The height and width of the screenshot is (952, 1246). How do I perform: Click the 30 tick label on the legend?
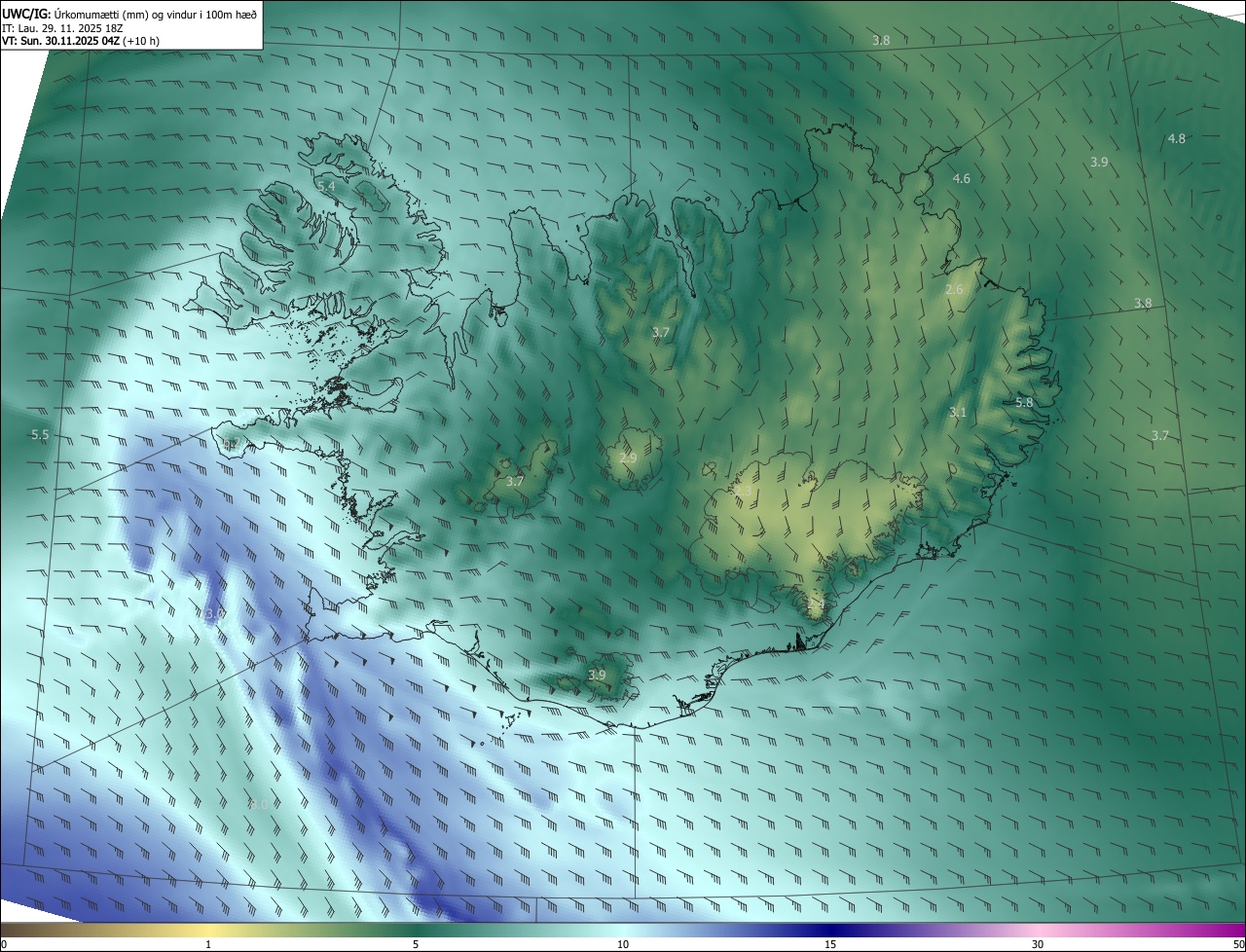[1038, 944]
